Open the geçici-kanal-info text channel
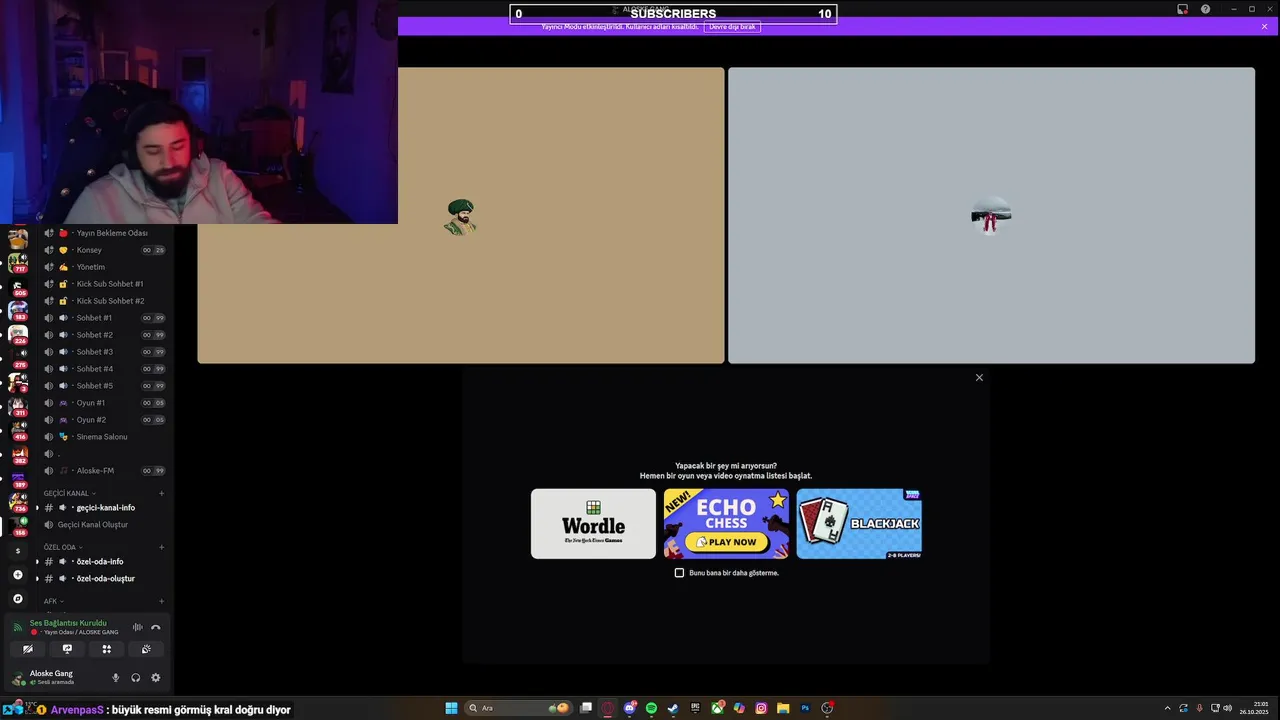1280x720 pixels. (104, 508)
